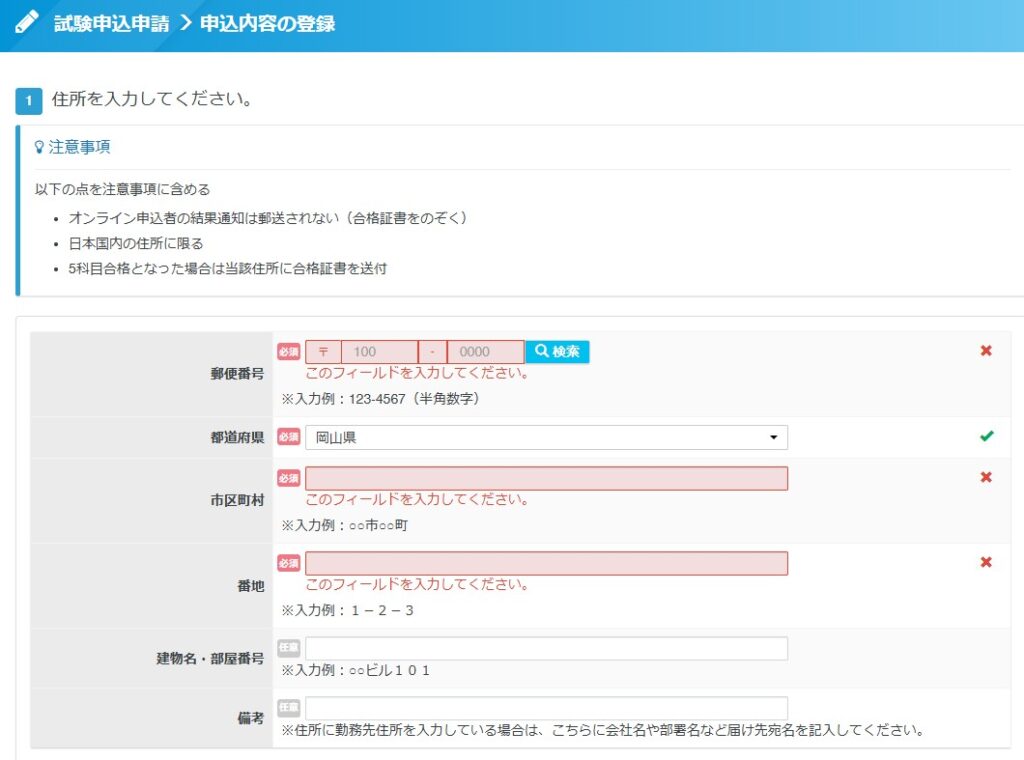Click the lightbulb icon beside 注意事項
1024x760 pixels.
click(40, 147)
